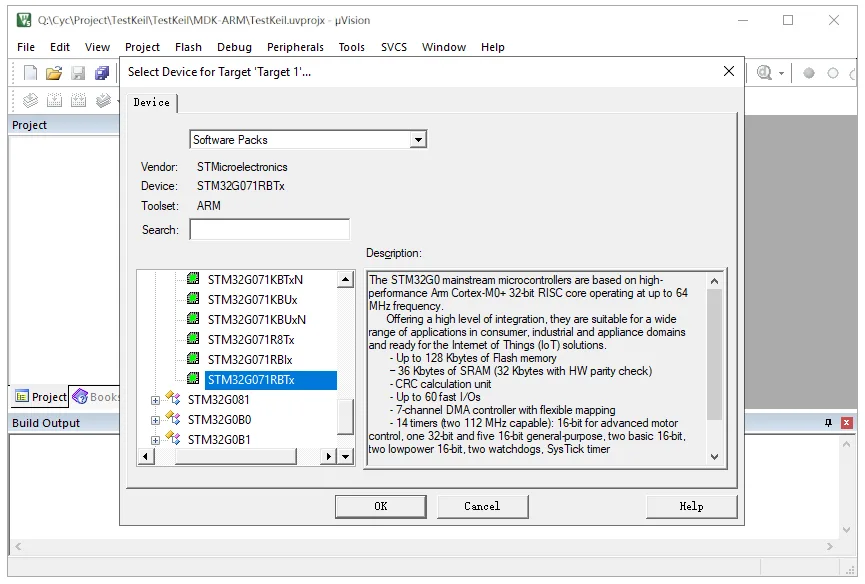Open the File menu
Screen dimensions: 865x584
coord(26,47)
